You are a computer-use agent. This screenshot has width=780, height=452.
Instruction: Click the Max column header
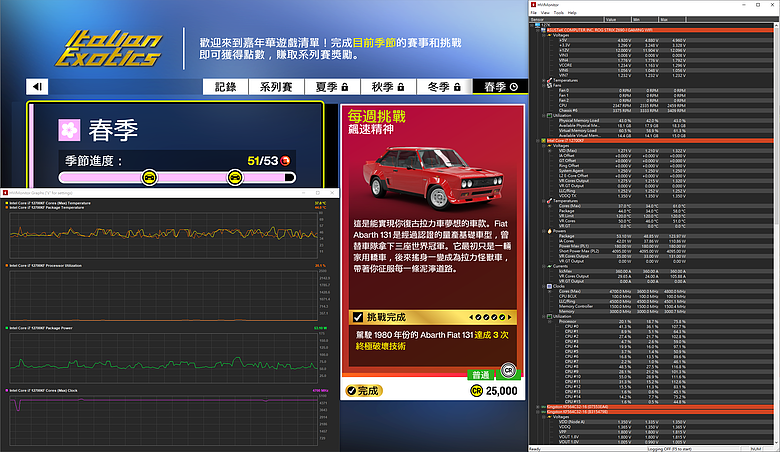(x=672, y=19)
